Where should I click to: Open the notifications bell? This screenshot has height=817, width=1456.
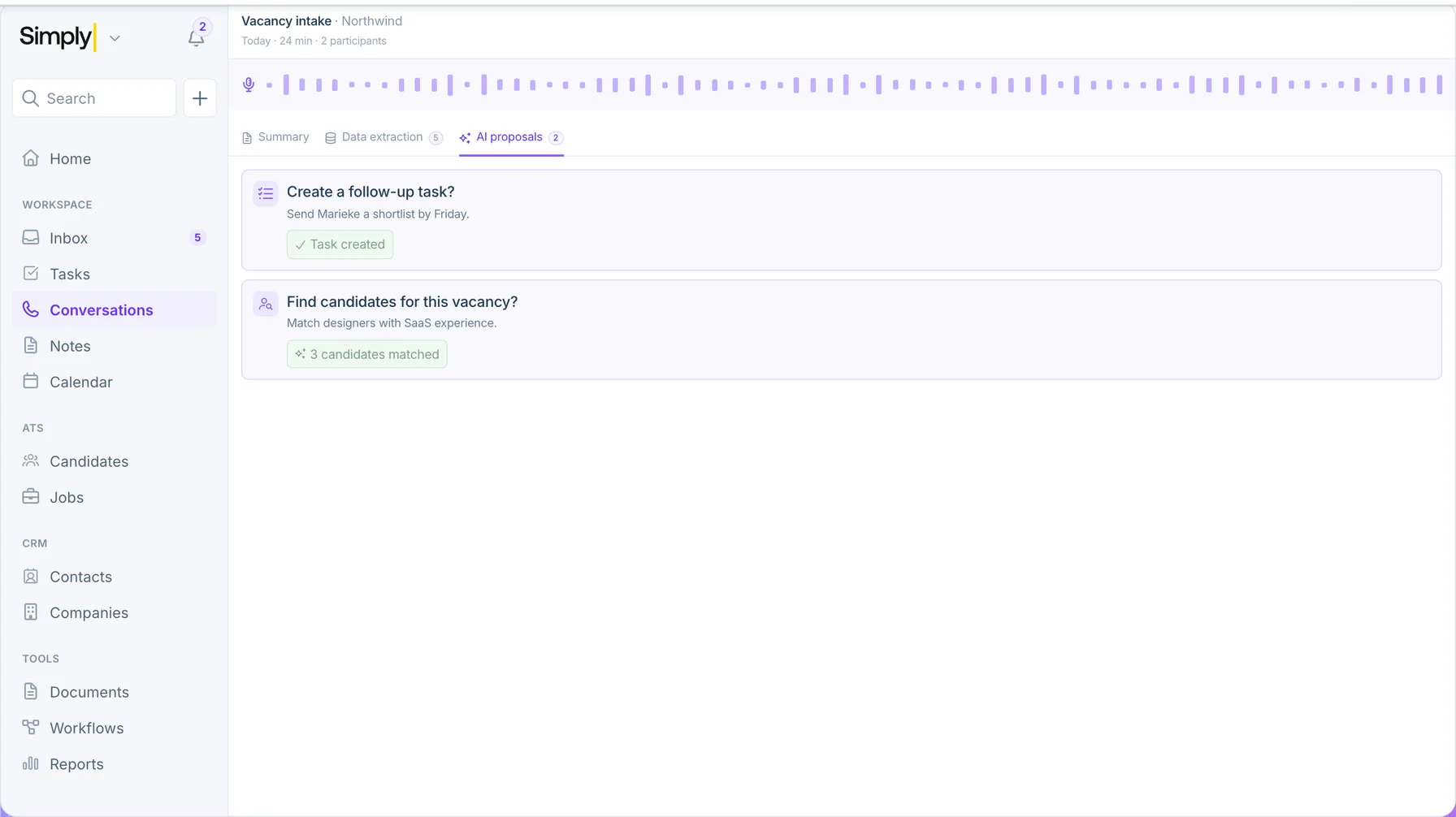(196, 37)
